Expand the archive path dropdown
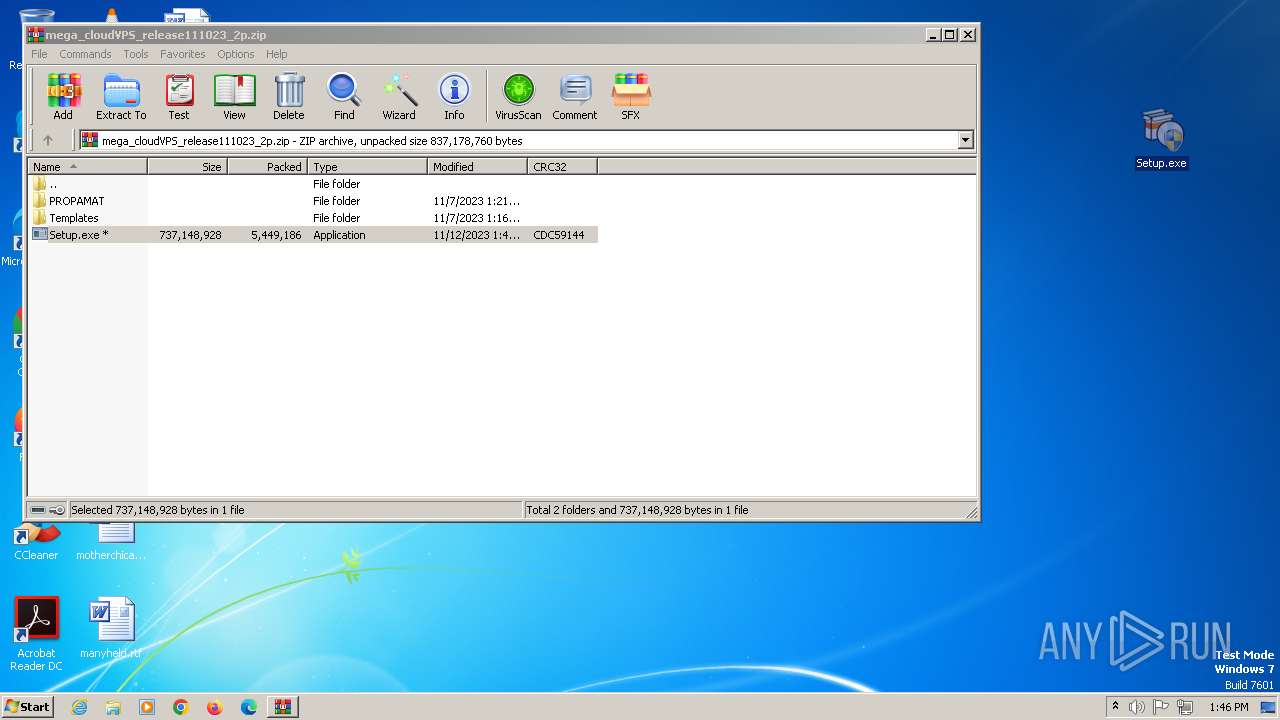Viewport: 1280px width, 720px height. pos(966,141)
